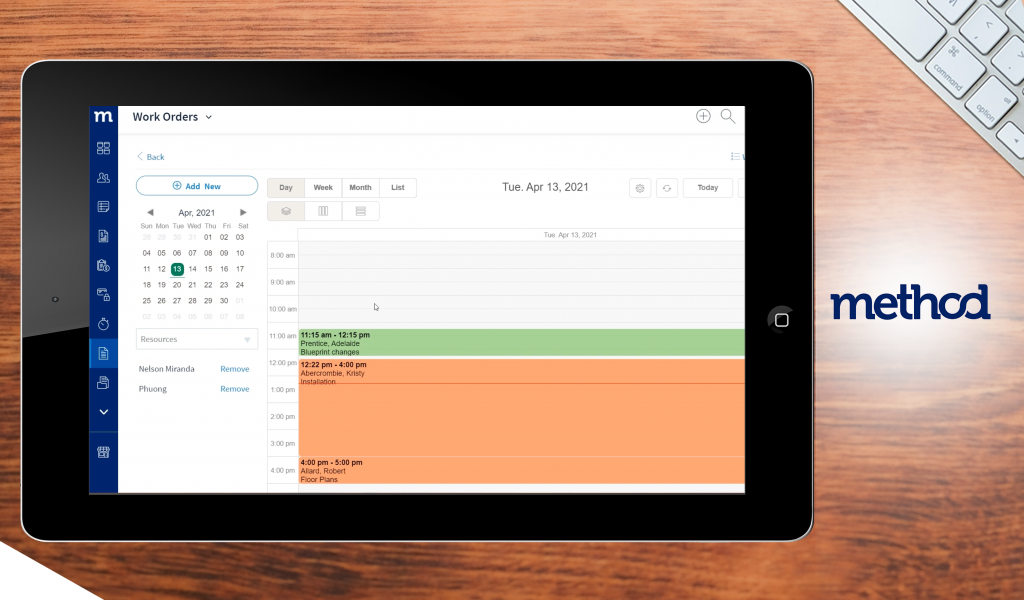Click the magnifier search icon
Viewport: 1024px width, 600px height.
coord(728,117)
